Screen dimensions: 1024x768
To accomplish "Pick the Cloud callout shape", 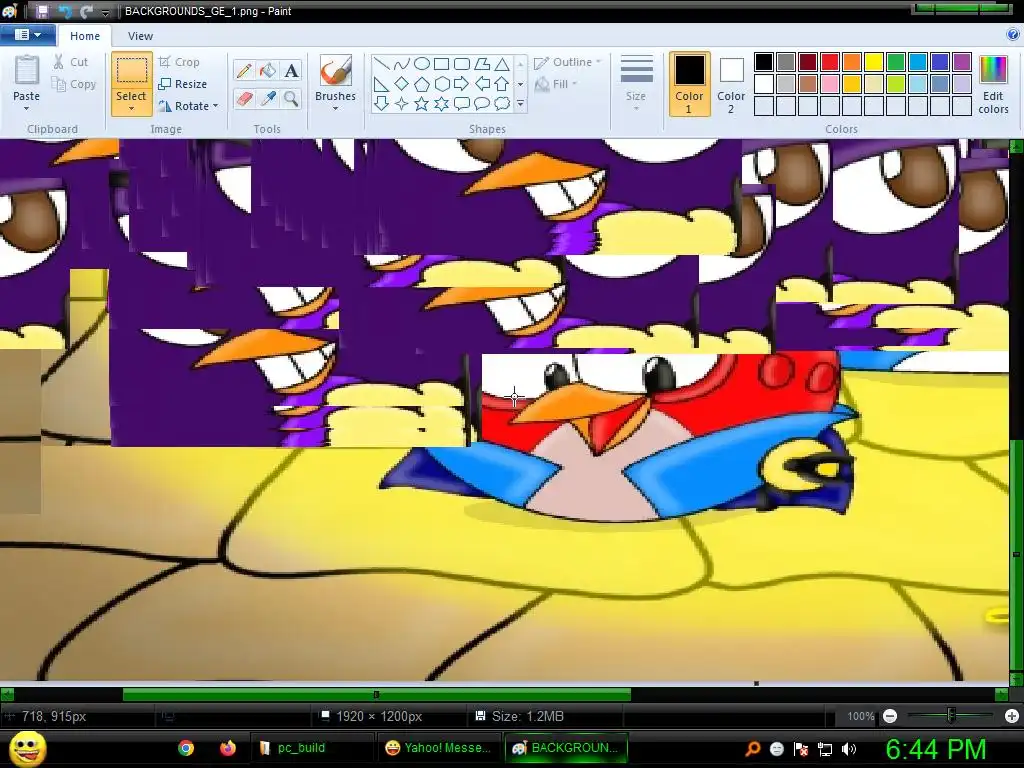I will pyautogui.click(x=502, y=103).
